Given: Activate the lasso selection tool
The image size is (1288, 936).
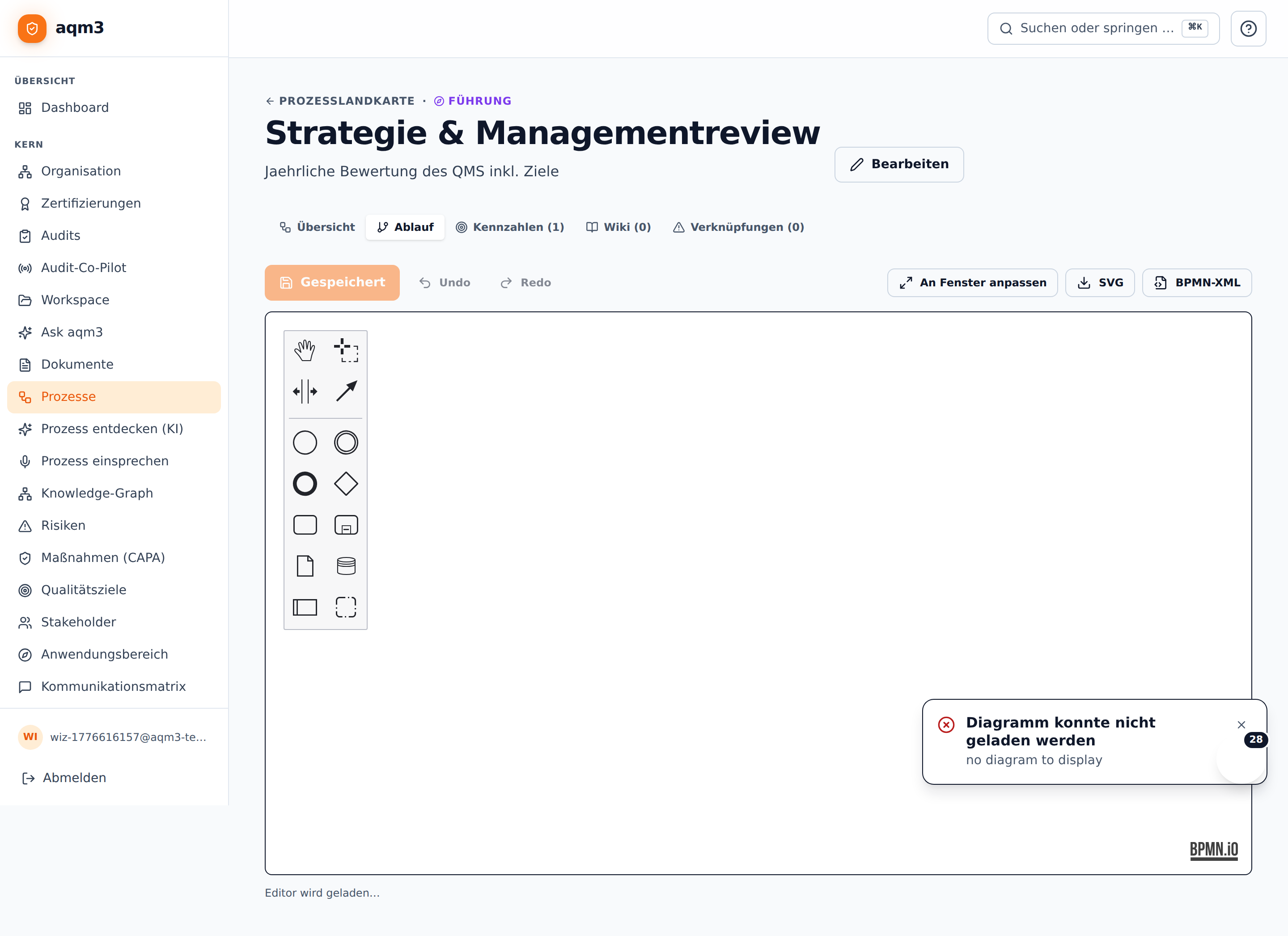Looking at the screenshot, I should (x=346, y=350).
